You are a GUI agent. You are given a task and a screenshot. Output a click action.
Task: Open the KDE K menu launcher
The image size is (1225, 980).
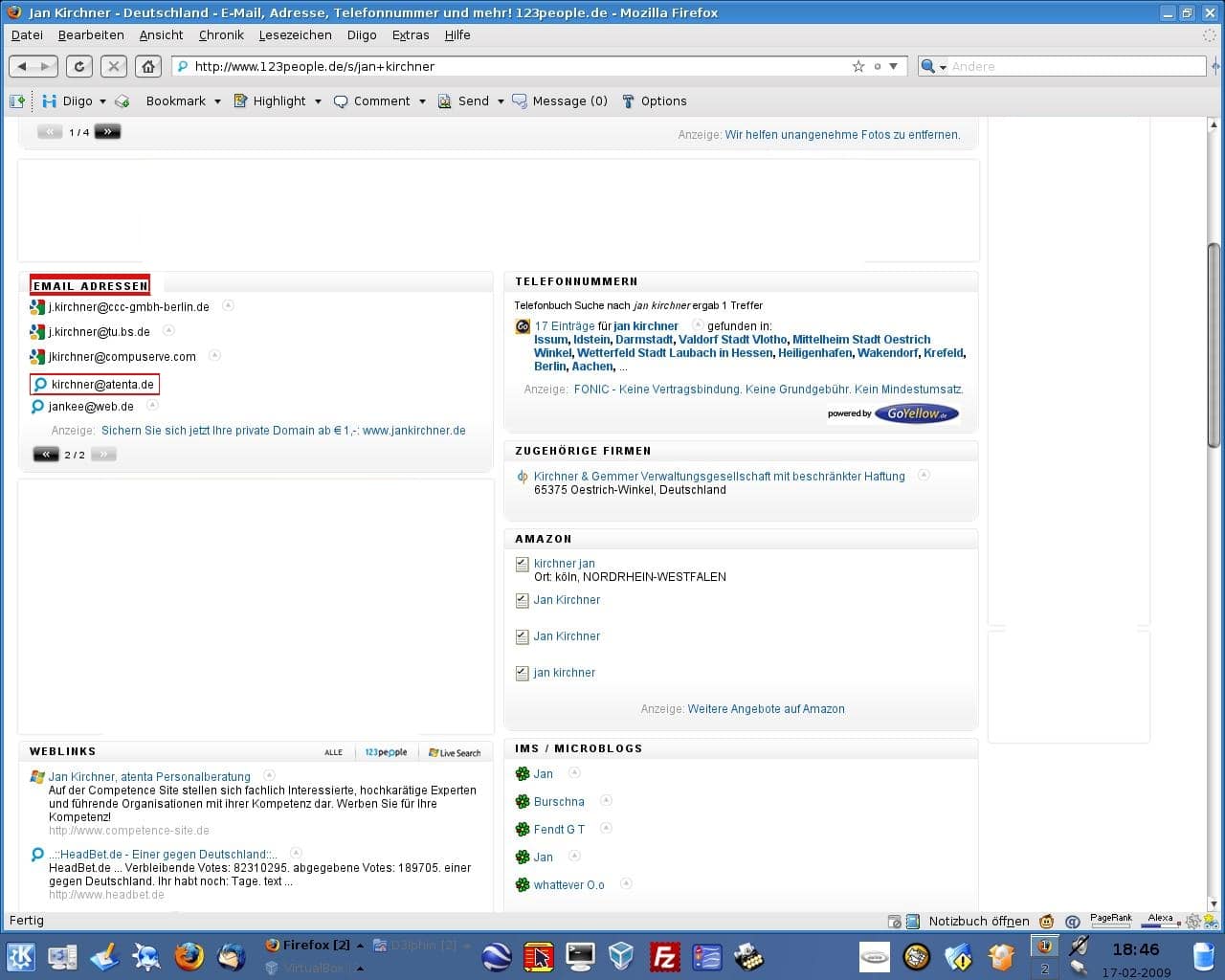pyautogui.click(x=20, y=956)
